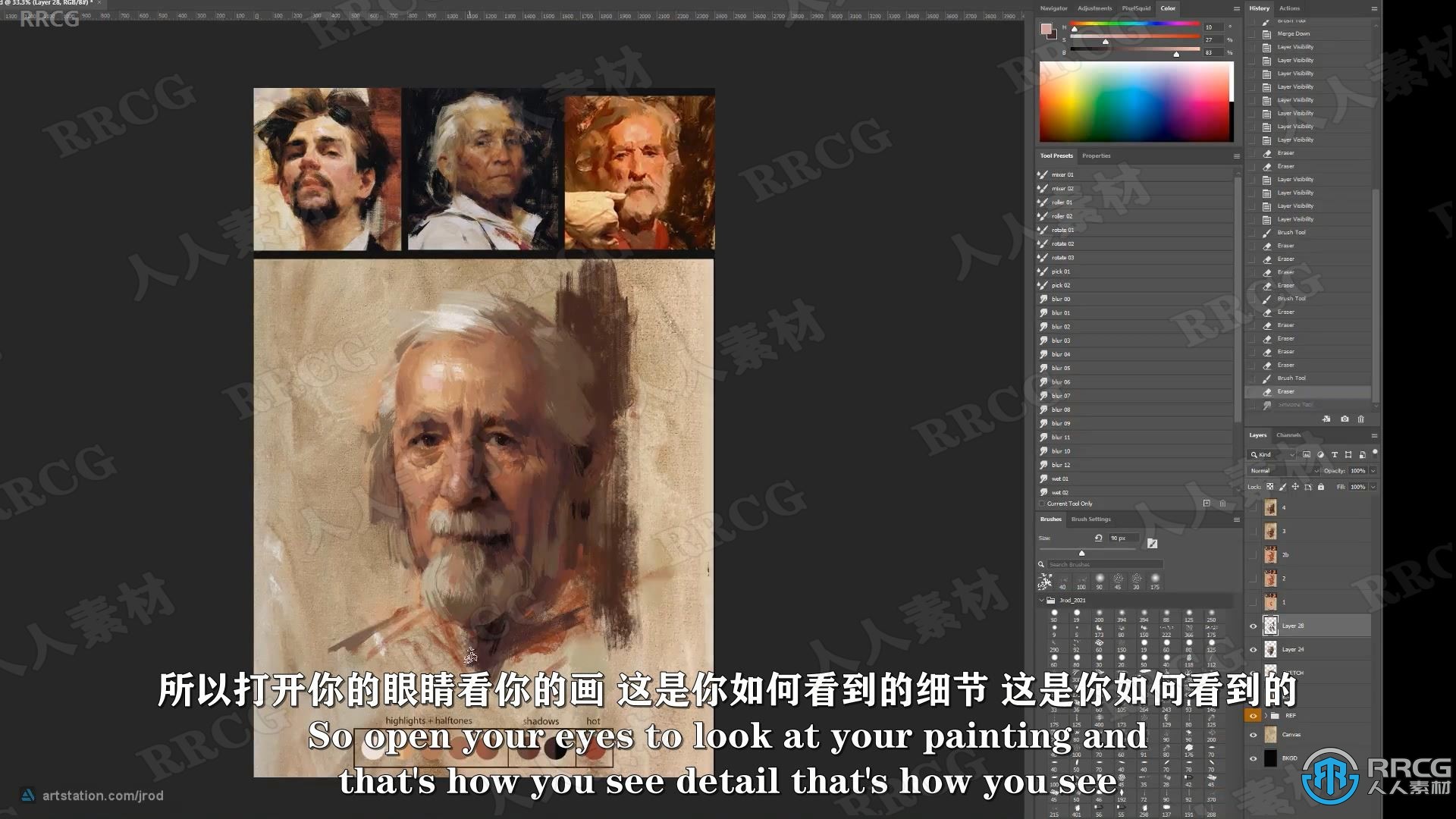Switch to the Navigator tab

(x=1053, y=8)
